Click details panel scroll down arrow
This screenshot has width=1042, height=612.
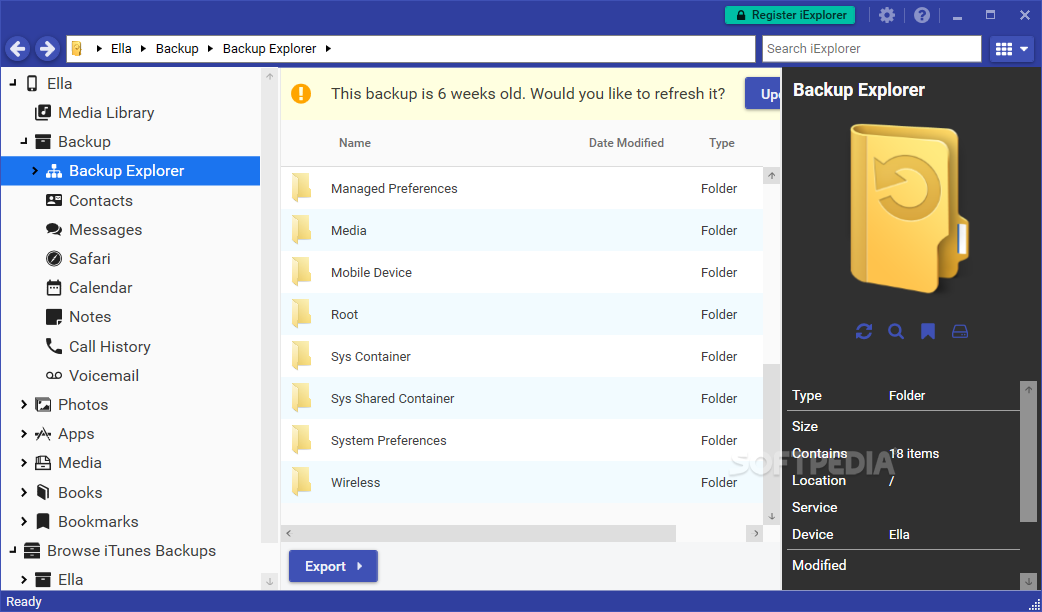(x=1028, y=581)
